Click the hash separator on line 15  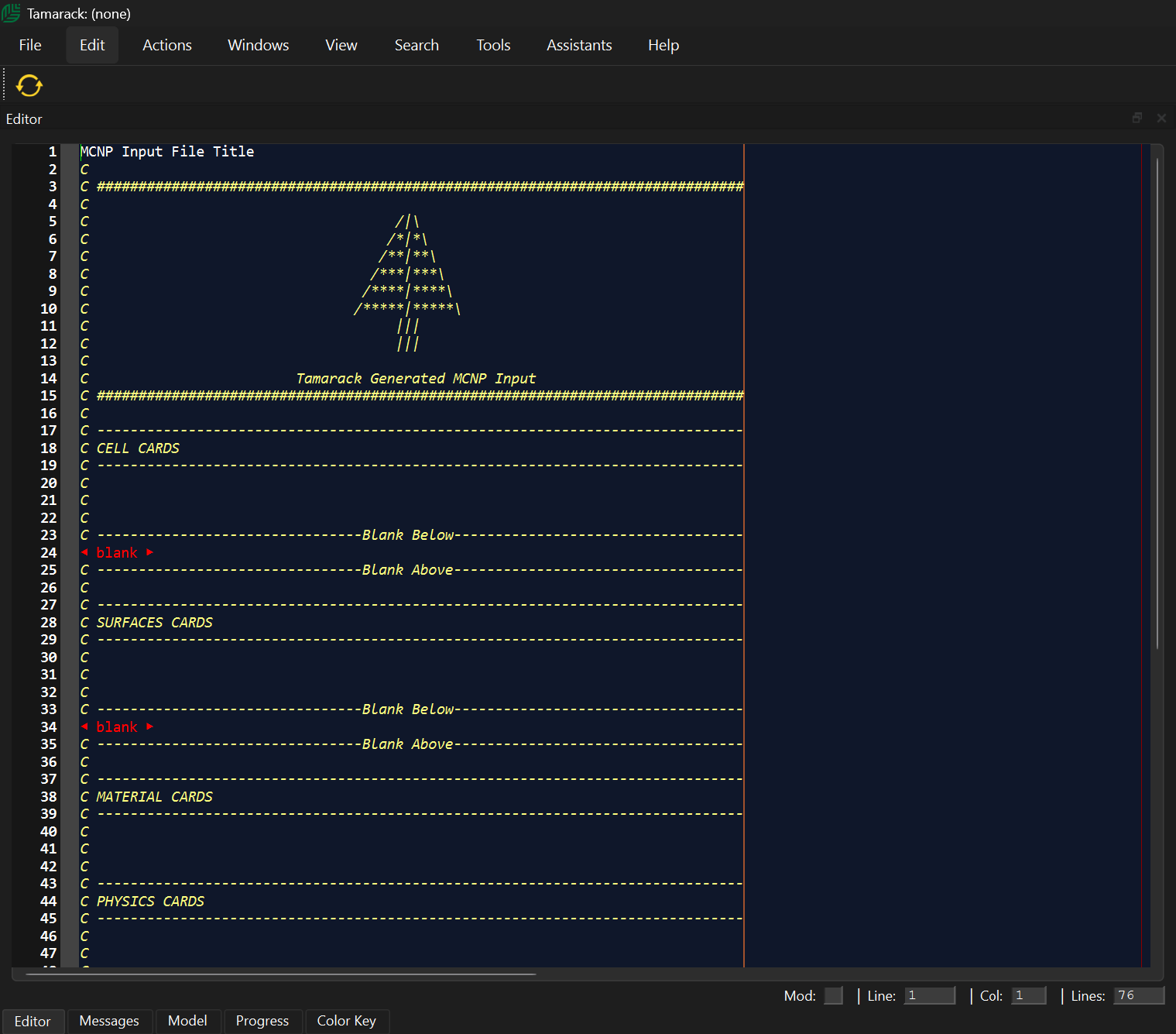[x=420, y=396]
